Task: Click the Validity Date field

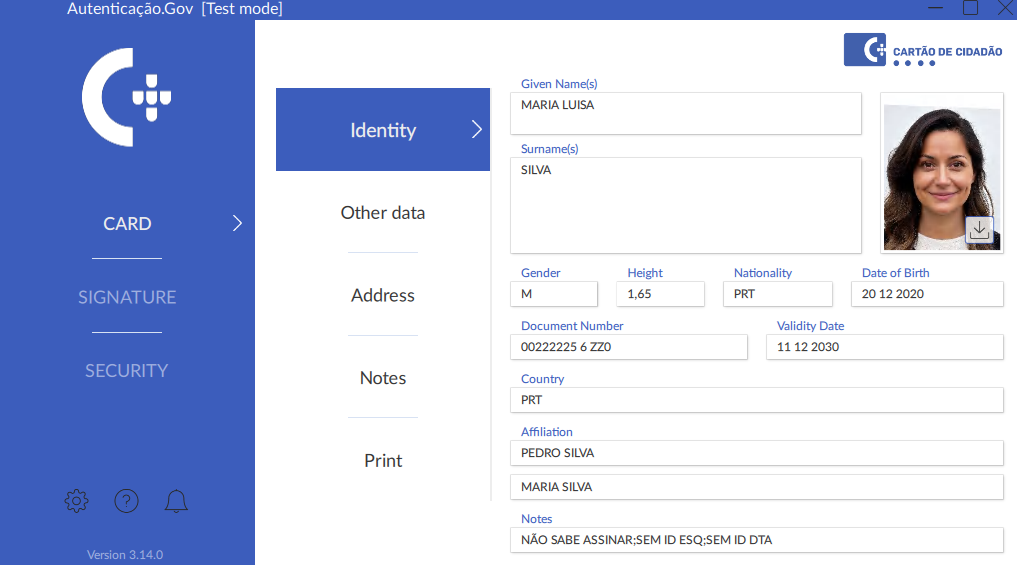Action: (884, 347)
